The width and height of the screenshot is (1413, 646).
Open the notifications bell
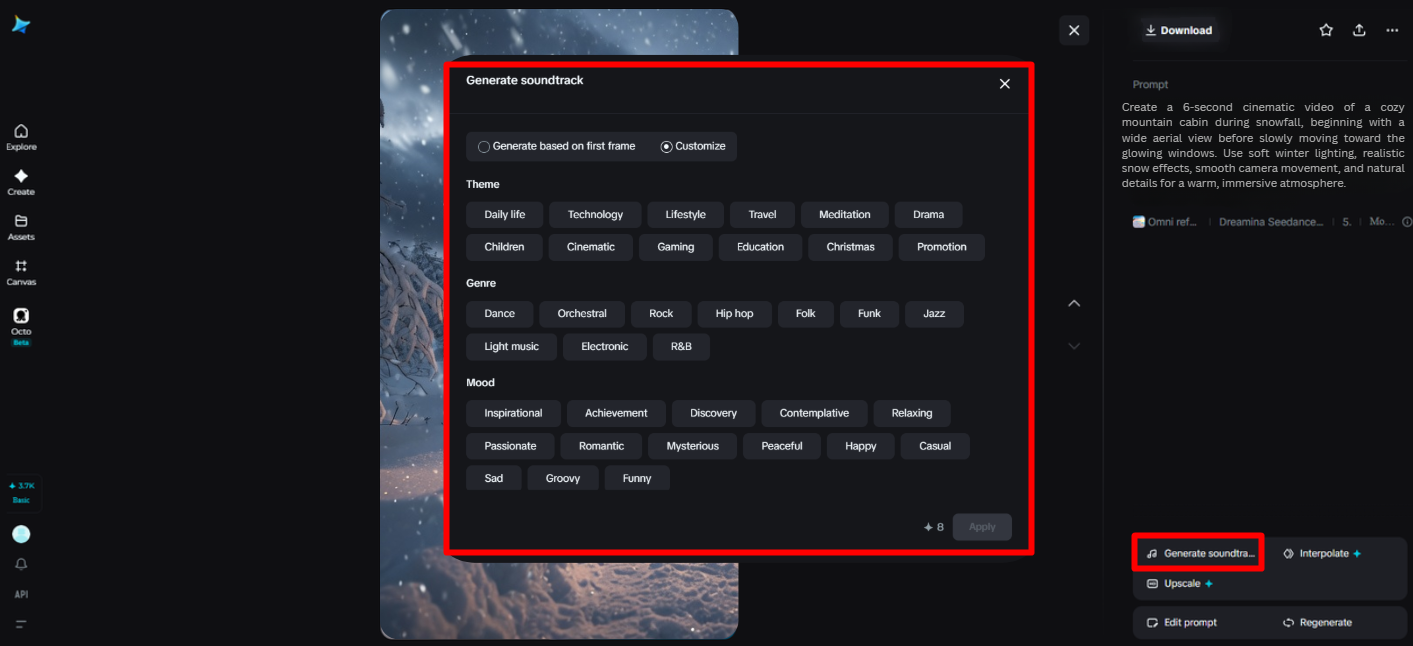coord(21,564)
